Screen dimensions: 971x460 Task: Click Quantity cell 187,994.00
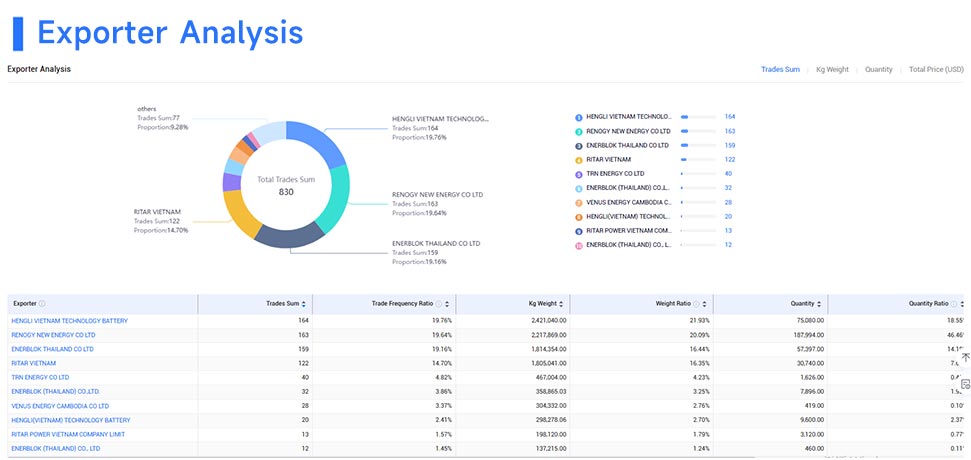[808, 335]
